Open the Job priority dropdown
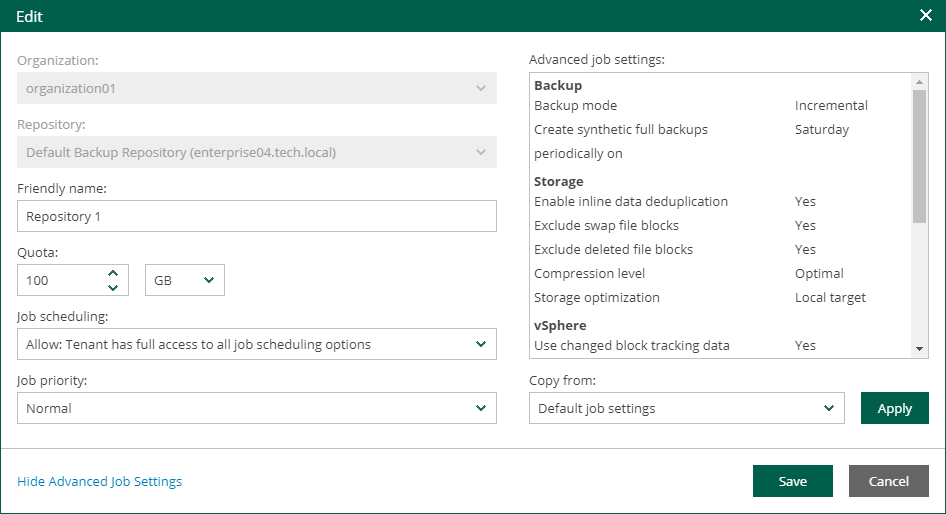This screenshot has width=946, height=514. tap(257, 409)
